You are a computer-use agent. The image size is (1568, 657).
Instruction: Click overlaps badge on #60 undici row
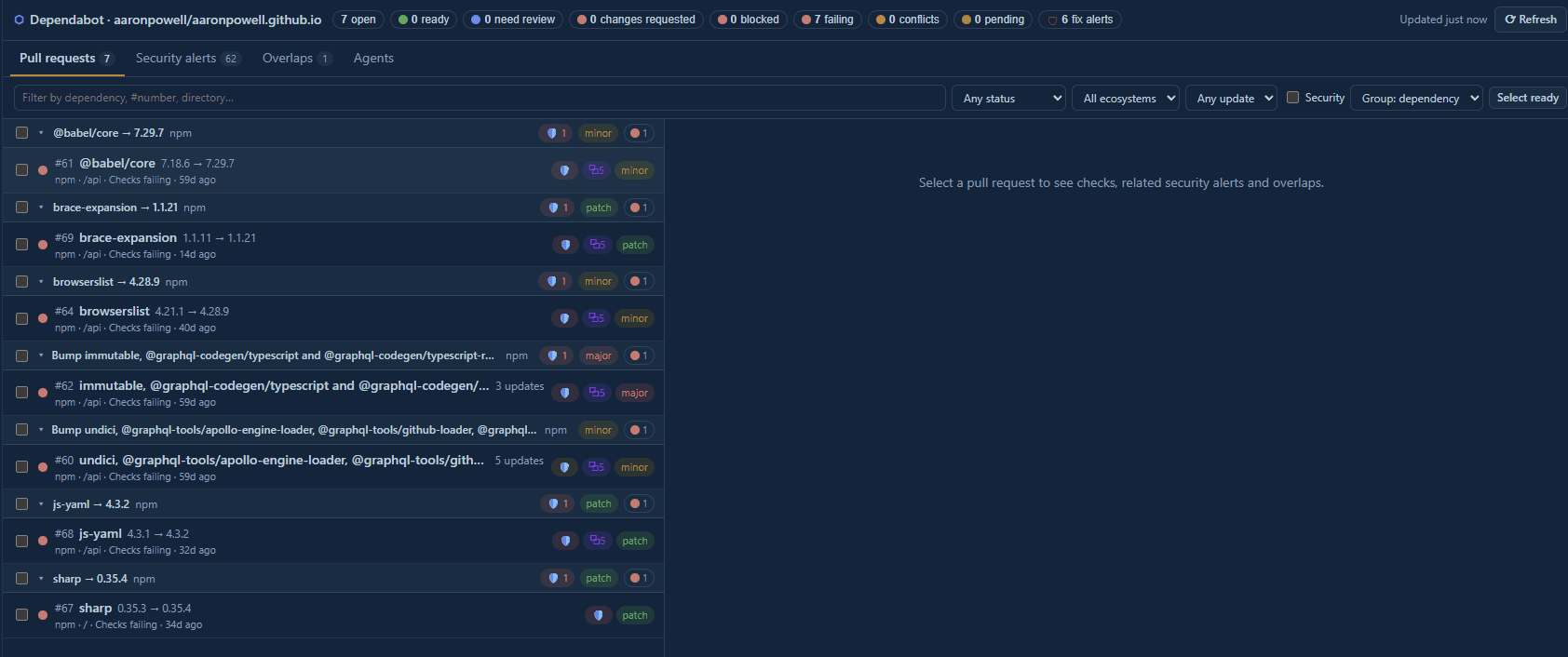coord(597,467)
